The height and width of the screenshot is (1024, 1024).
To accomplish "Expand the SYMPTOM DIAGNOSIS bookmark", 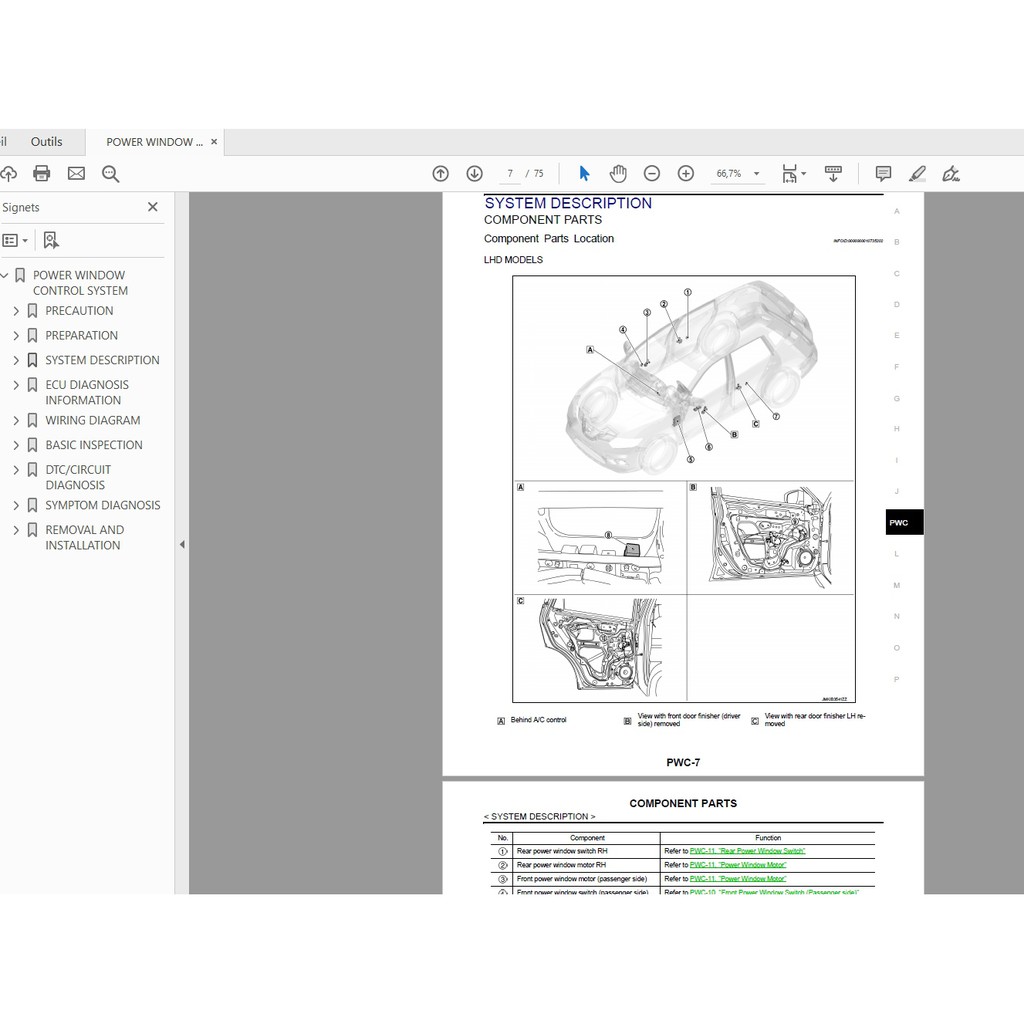I will 16,506.
